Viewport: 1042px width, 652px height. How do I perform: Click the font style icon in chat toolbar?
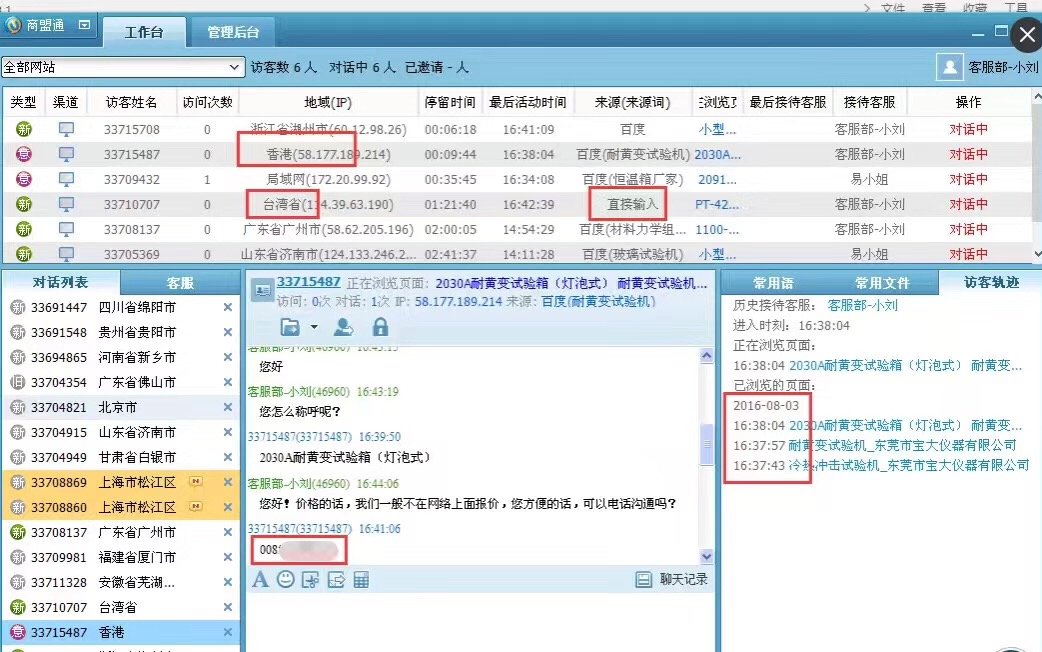coord(260,579)
